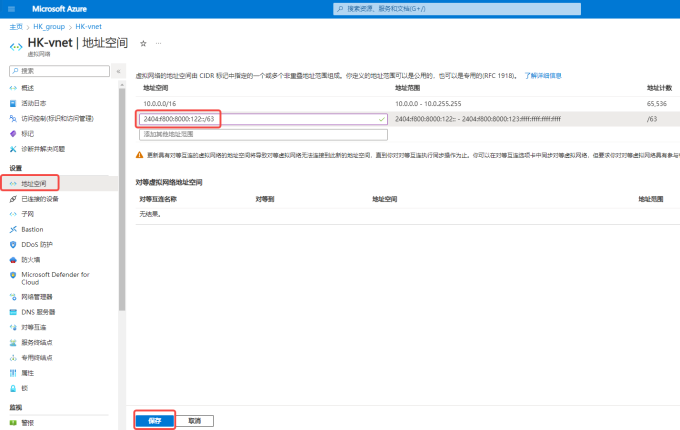Open DNS 服务器 settings

pyautogui.click(x=38, y=312)
